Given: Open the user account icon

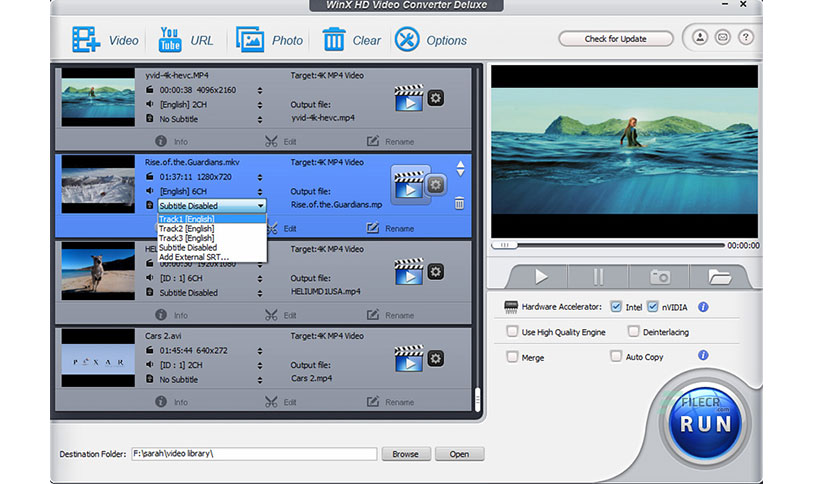Looking at the screenshot, I should [x=700, y=37].
